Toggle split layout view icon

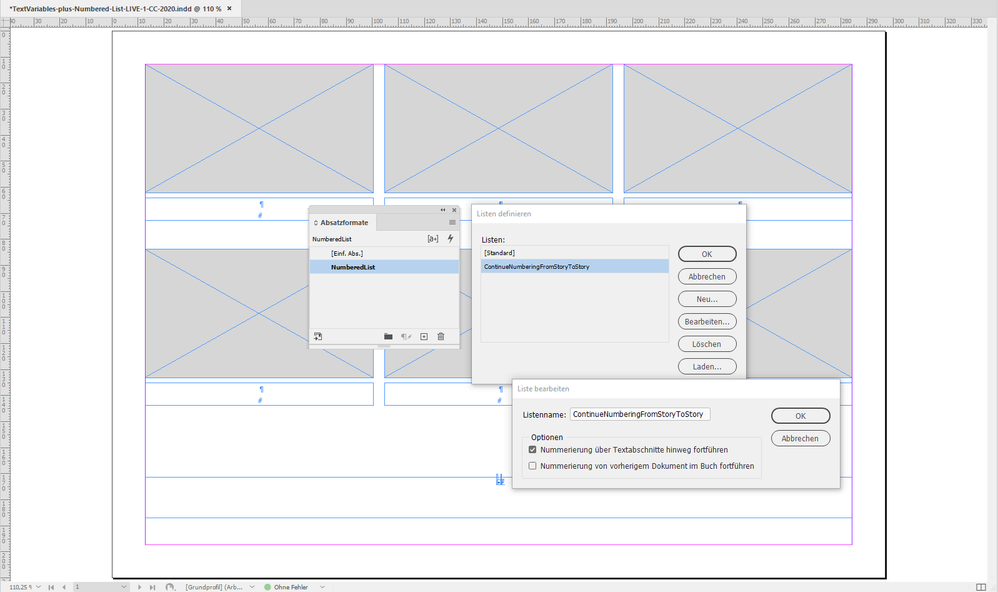tap(981, 587)
